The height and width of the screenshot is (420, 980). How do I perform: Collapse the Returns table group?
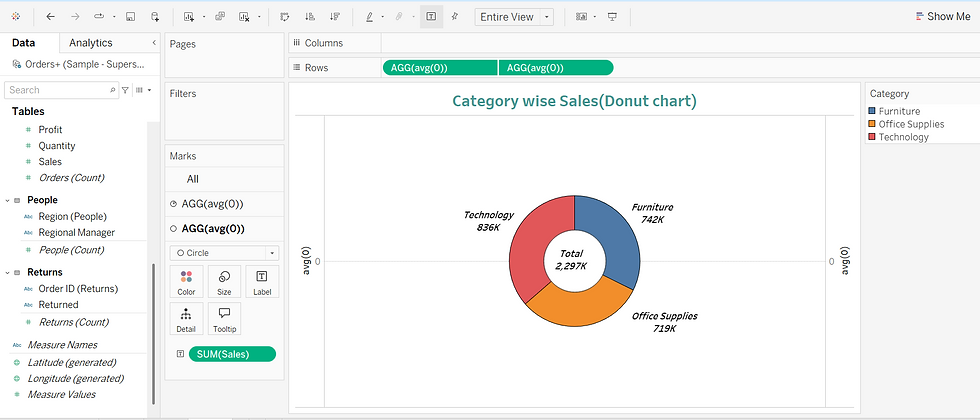coord(8,272)
